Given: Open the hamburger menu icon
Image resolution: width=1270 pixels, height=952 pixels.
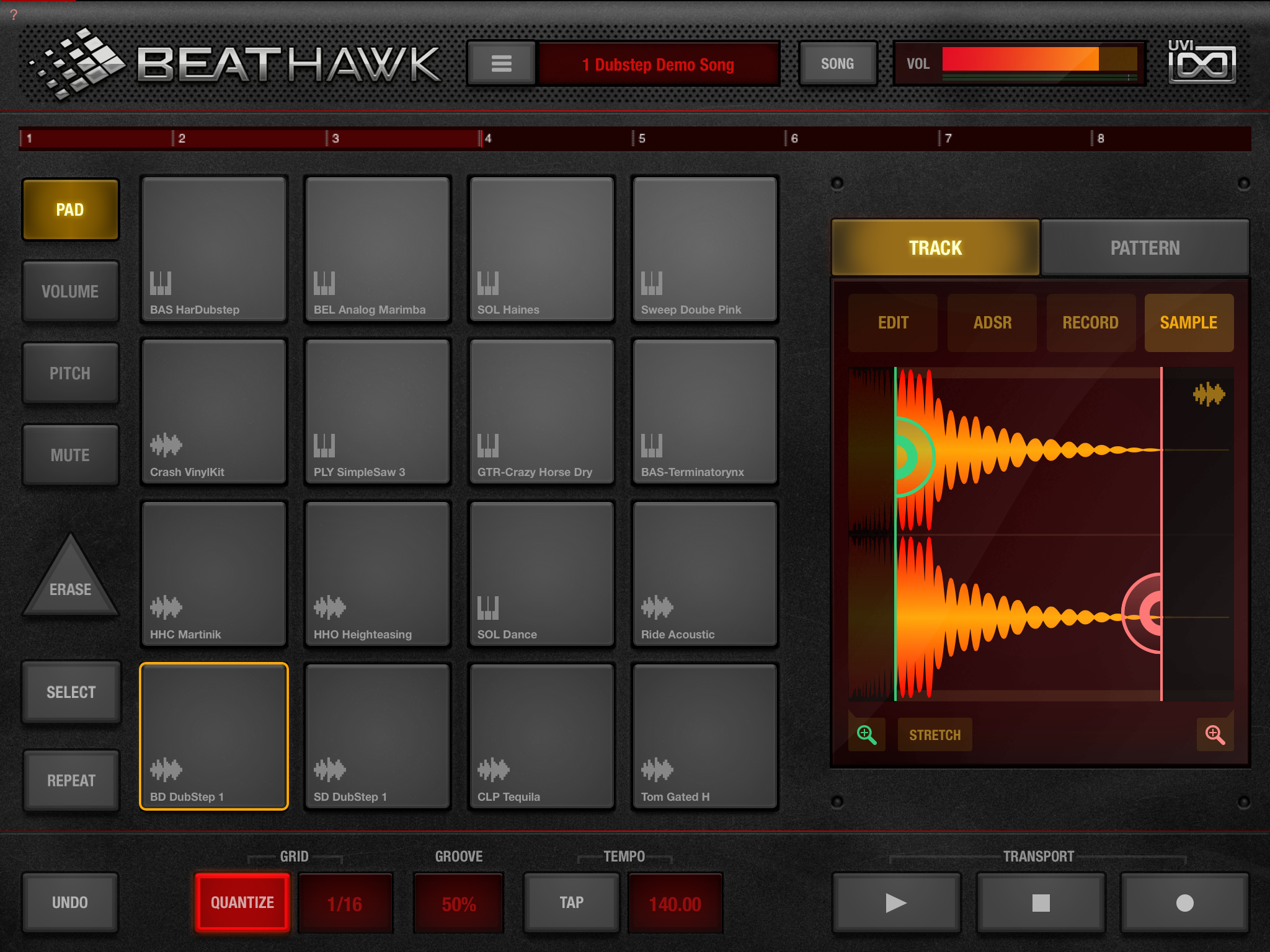Looking at the screenshot, I should coord(502,63).
